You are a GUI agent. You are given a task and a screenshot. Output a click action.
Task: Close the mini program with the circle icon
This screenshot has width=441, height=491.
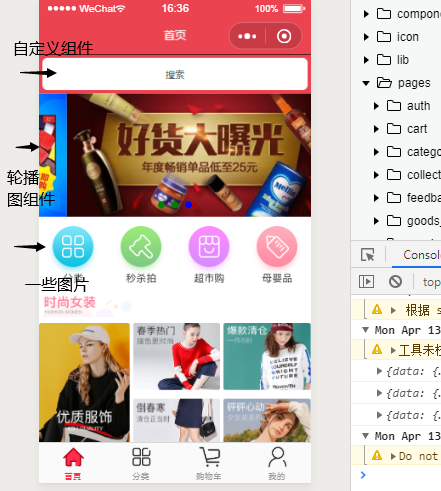284,36
